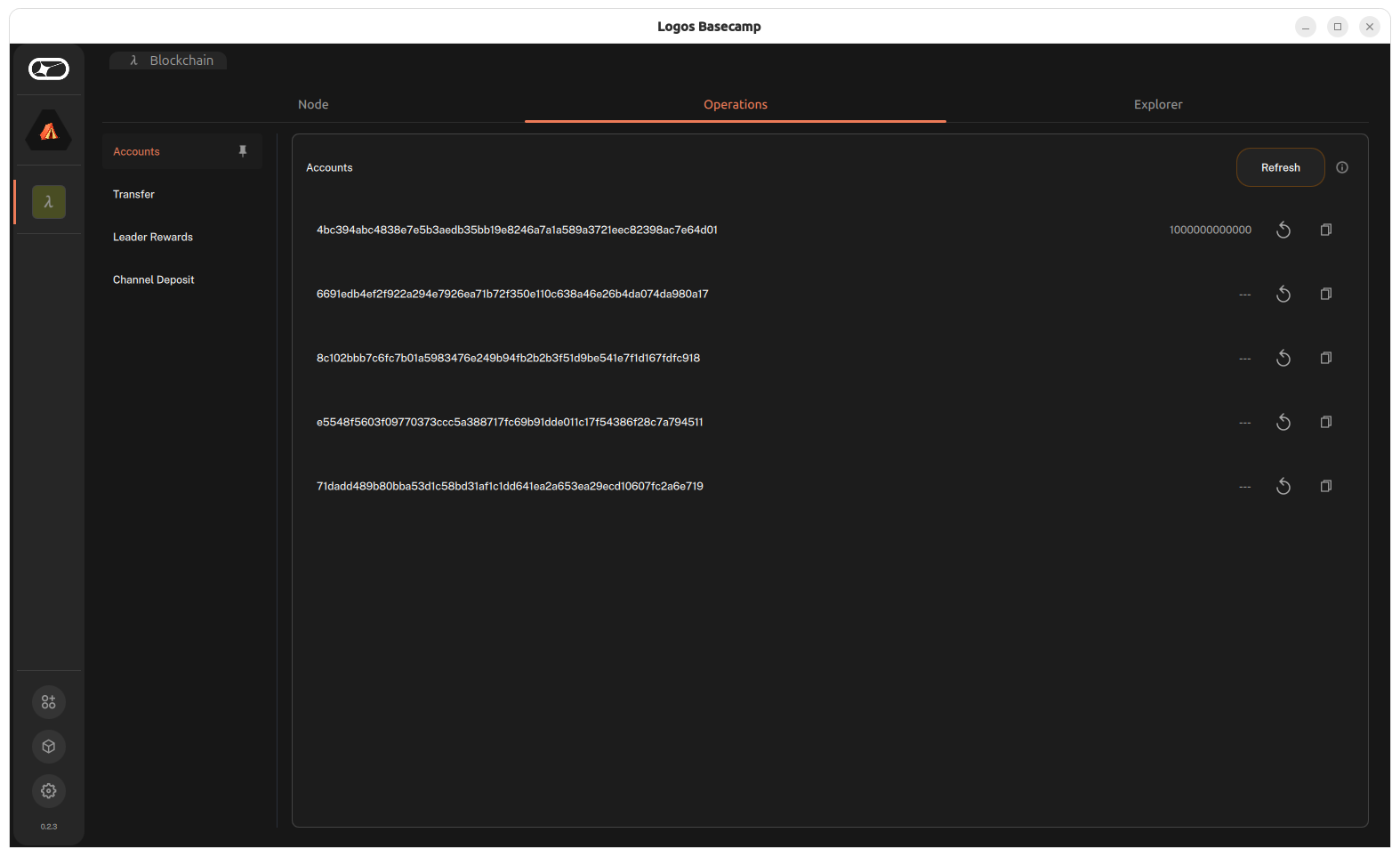Copy address starting with e5548f560
This screenshot has height=857, width=1400.
pyautogui.click(x=1326, y=422)
